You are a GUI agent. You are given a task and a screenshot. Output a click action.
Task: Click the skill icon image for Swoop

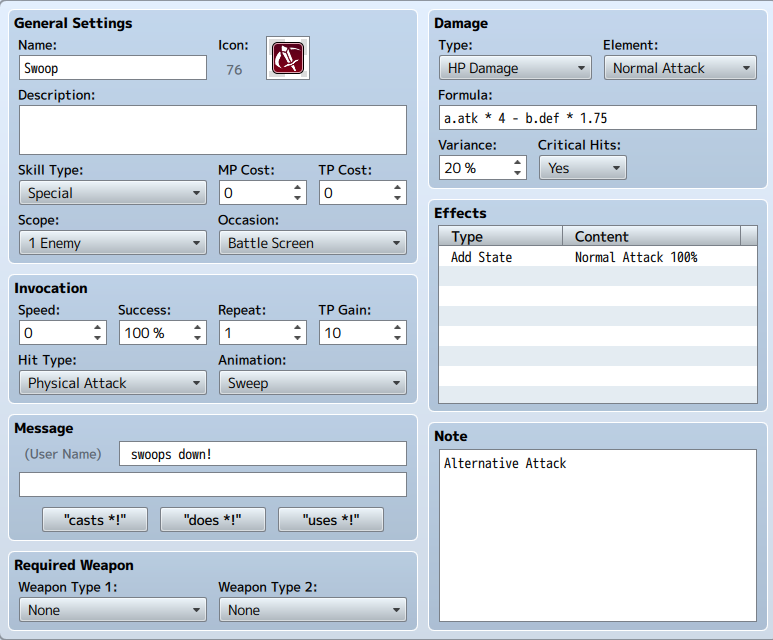tap(288, 59)
